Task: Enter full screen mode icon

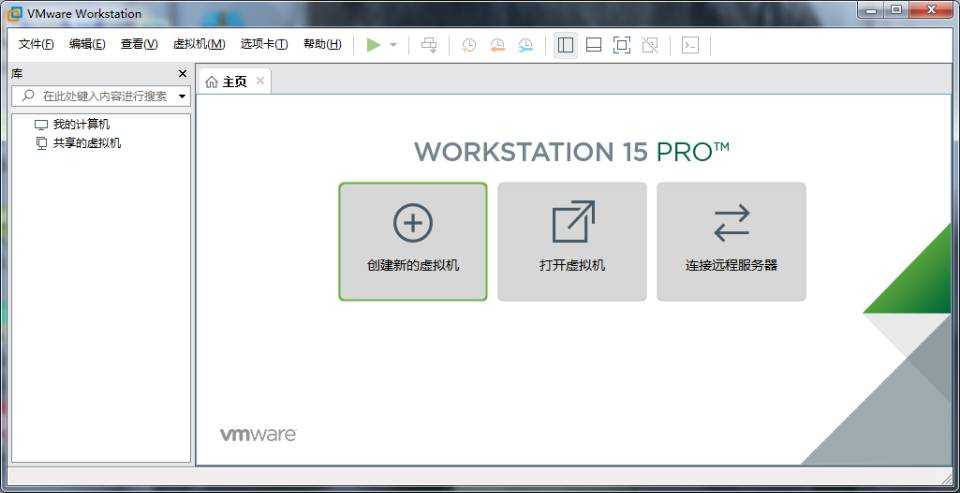Action: click(621, 45)
